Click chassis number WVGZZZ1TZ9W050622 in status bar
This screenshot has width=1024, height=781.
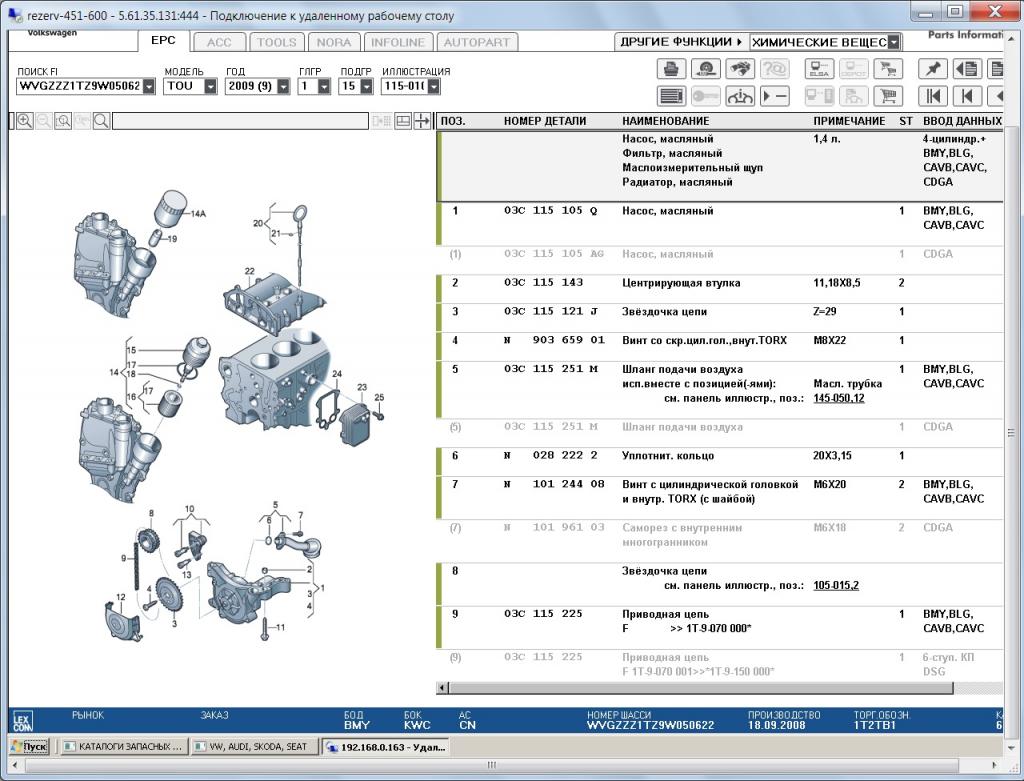[650, 725]
